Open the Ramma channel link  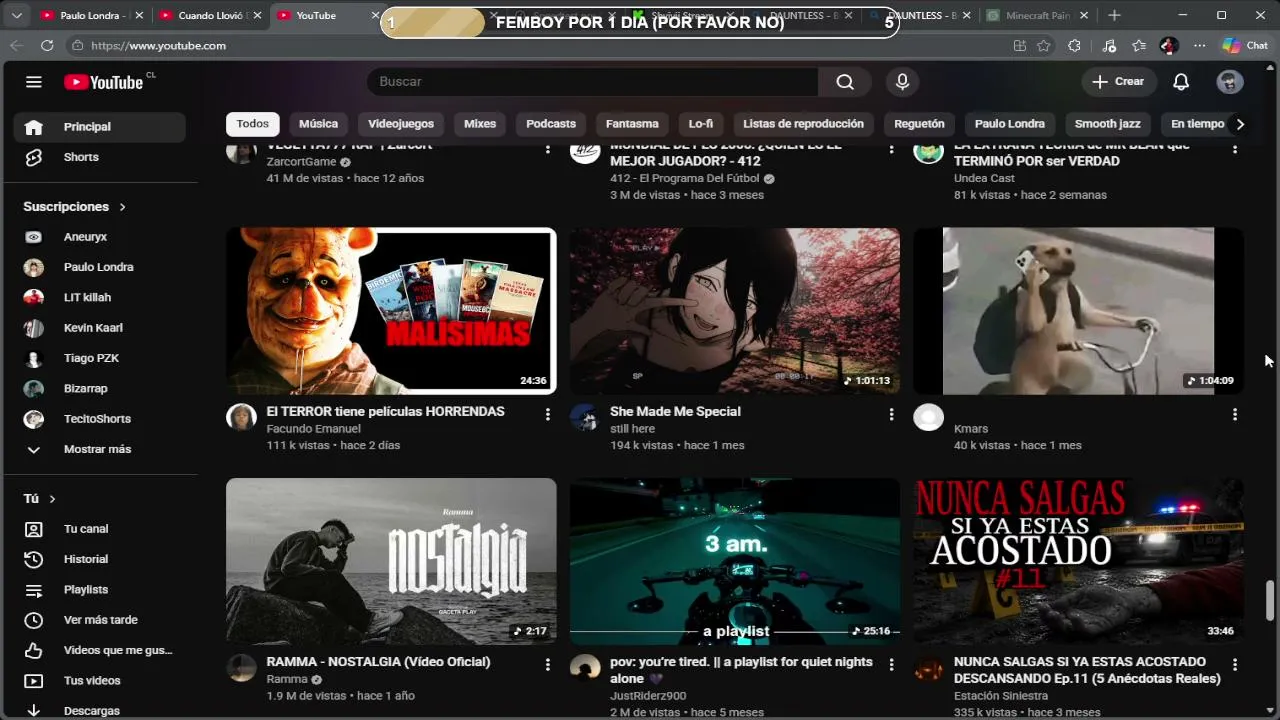287,679
